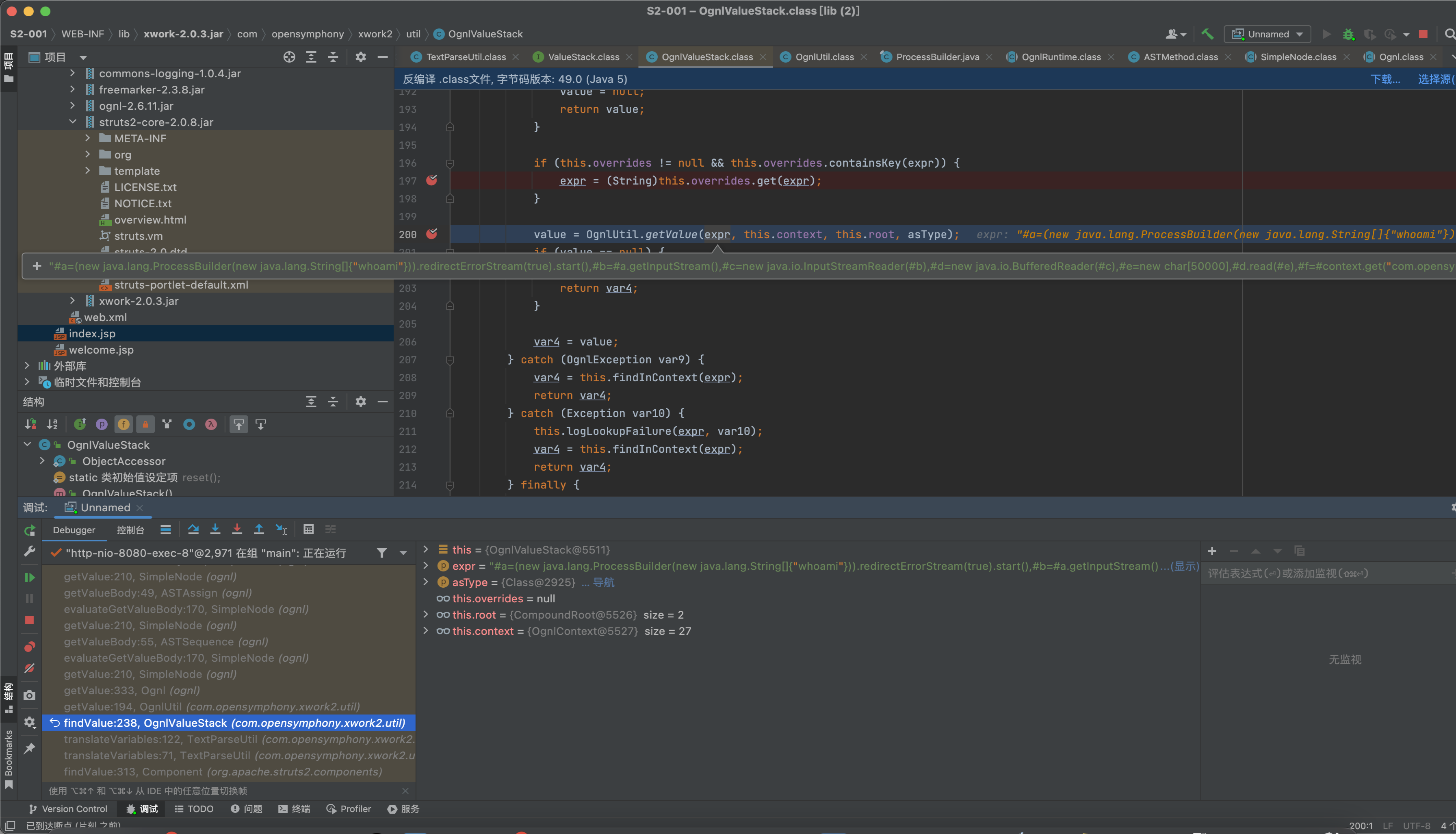
Task: Click Autoscroll from Source icon
Action: click(x=260, y=424)
